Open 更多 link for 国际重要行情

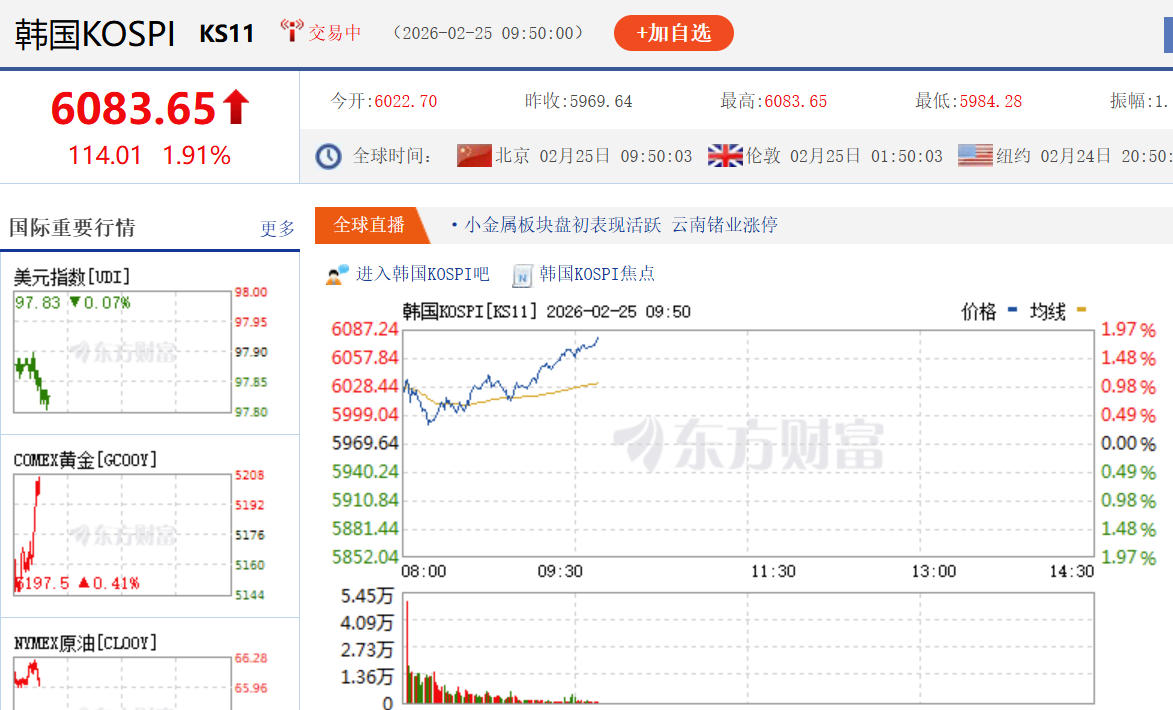click(x=278, y=228)
